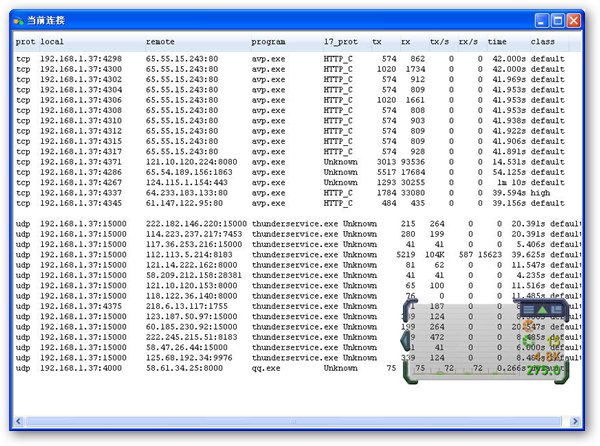Click the horizontal scrollbar thumb
The image size is (600, 446).
click(x=293, y=421)
